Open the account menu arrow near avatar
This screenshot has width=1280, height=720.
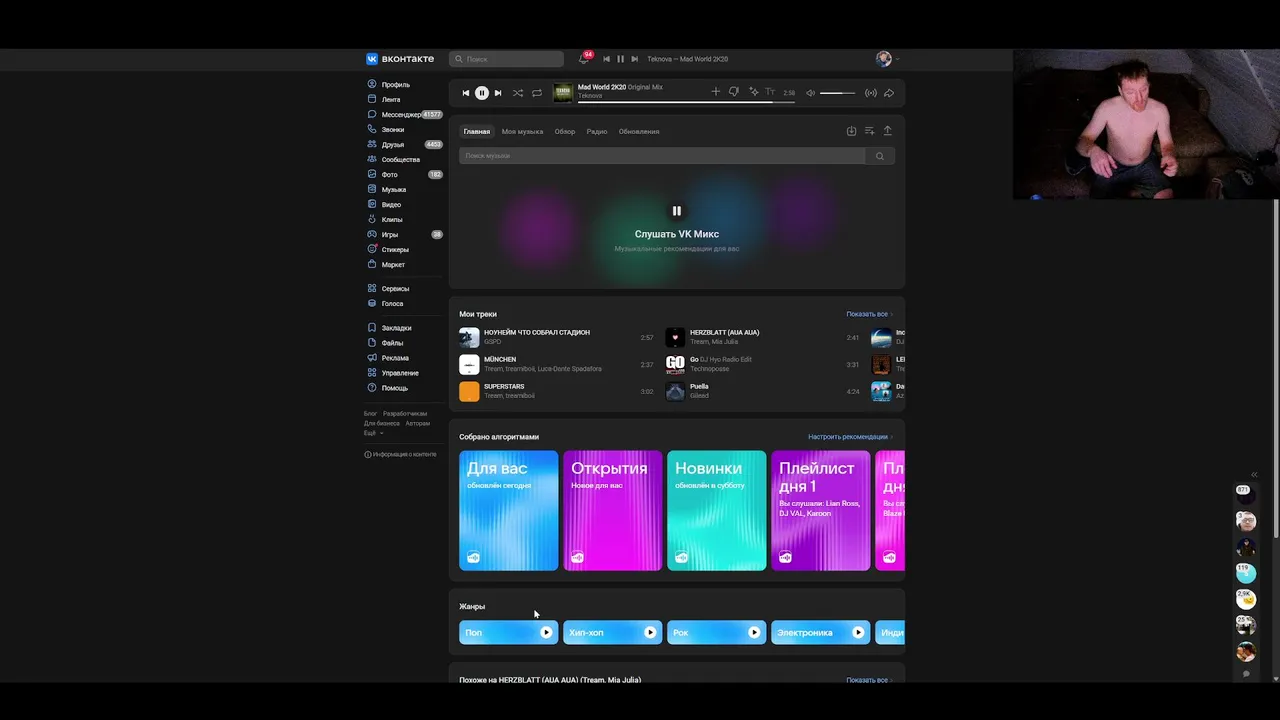click(896, 59)
